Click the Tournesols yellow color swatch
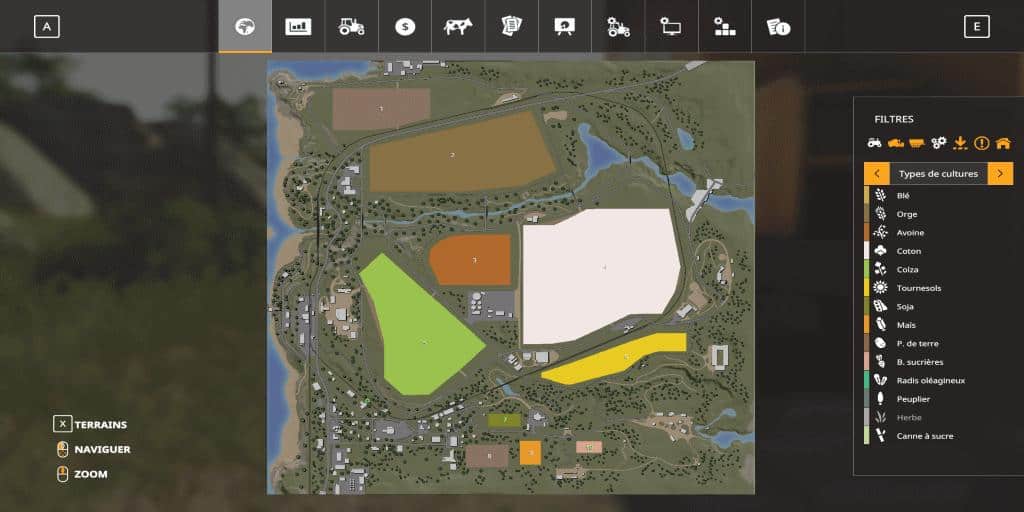Screen dimensions: 1024x512 [x=867, y=288]
